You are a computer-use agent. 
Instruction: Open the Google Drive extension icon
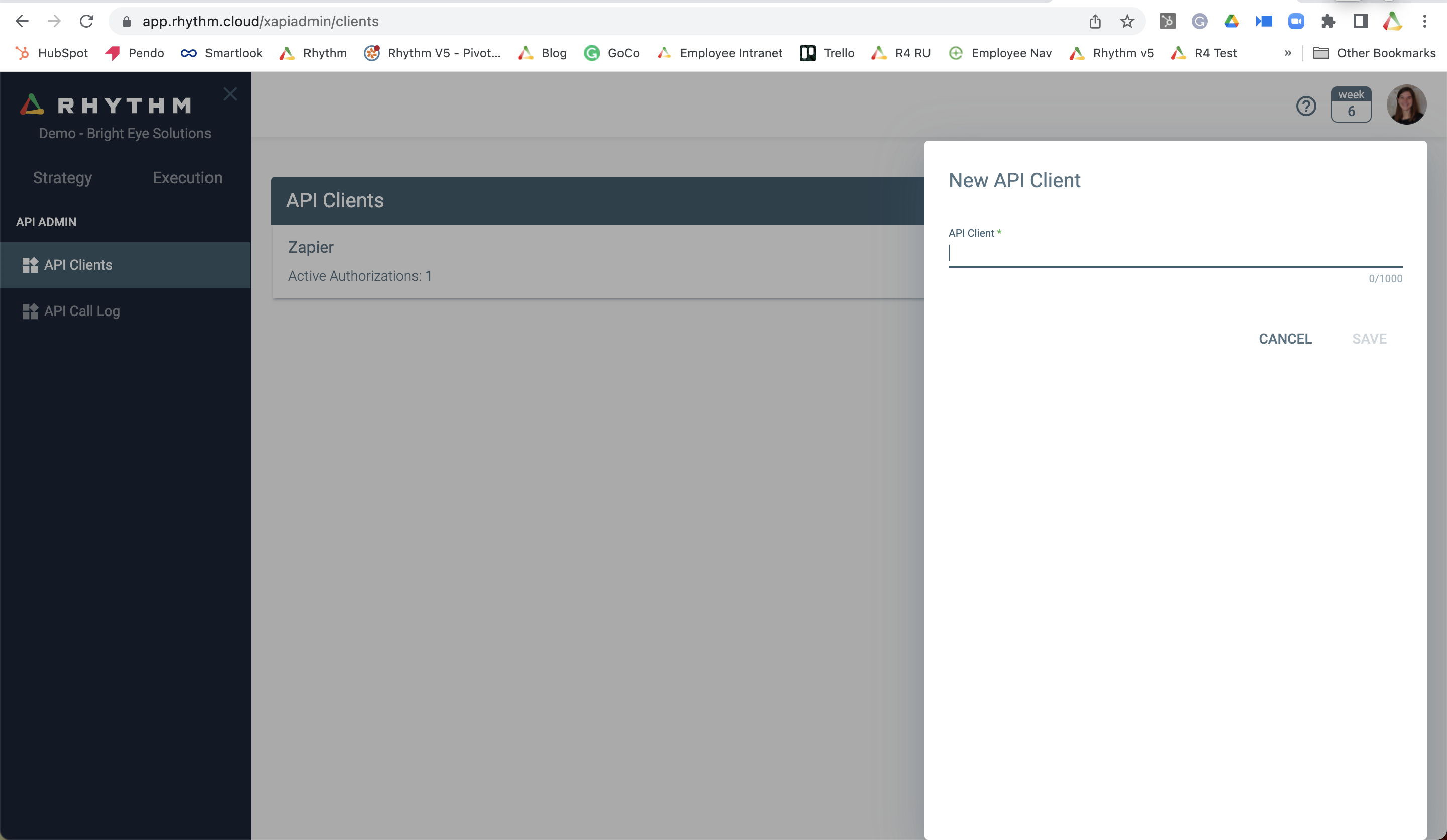coord(1231,21)
